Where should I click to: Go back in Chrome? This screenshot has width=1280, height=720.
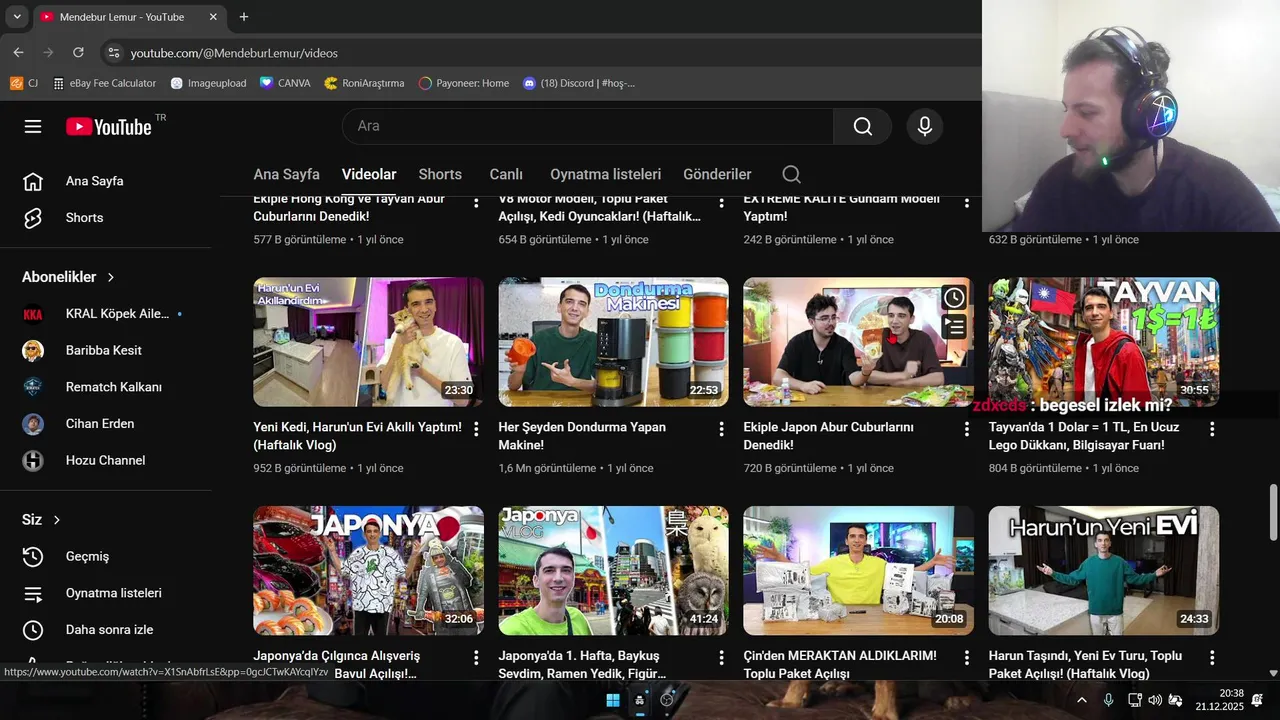coord(18,52)
